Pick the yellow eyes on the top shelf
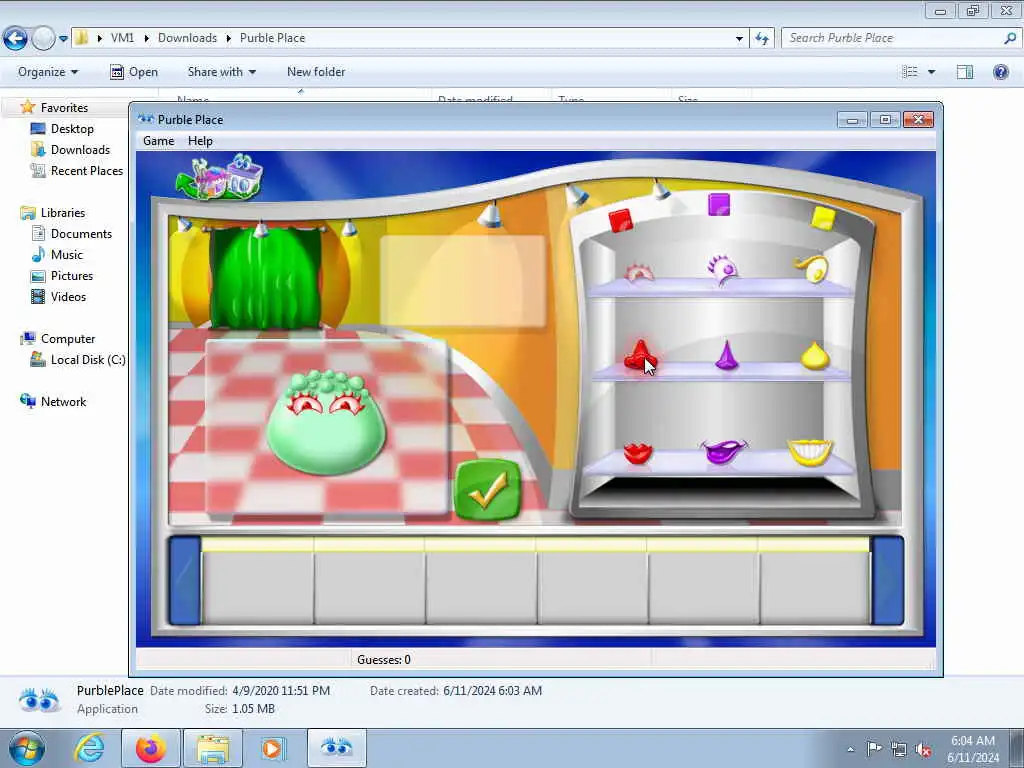This screenshot has width=1024, height=768. tap(812, 268)
